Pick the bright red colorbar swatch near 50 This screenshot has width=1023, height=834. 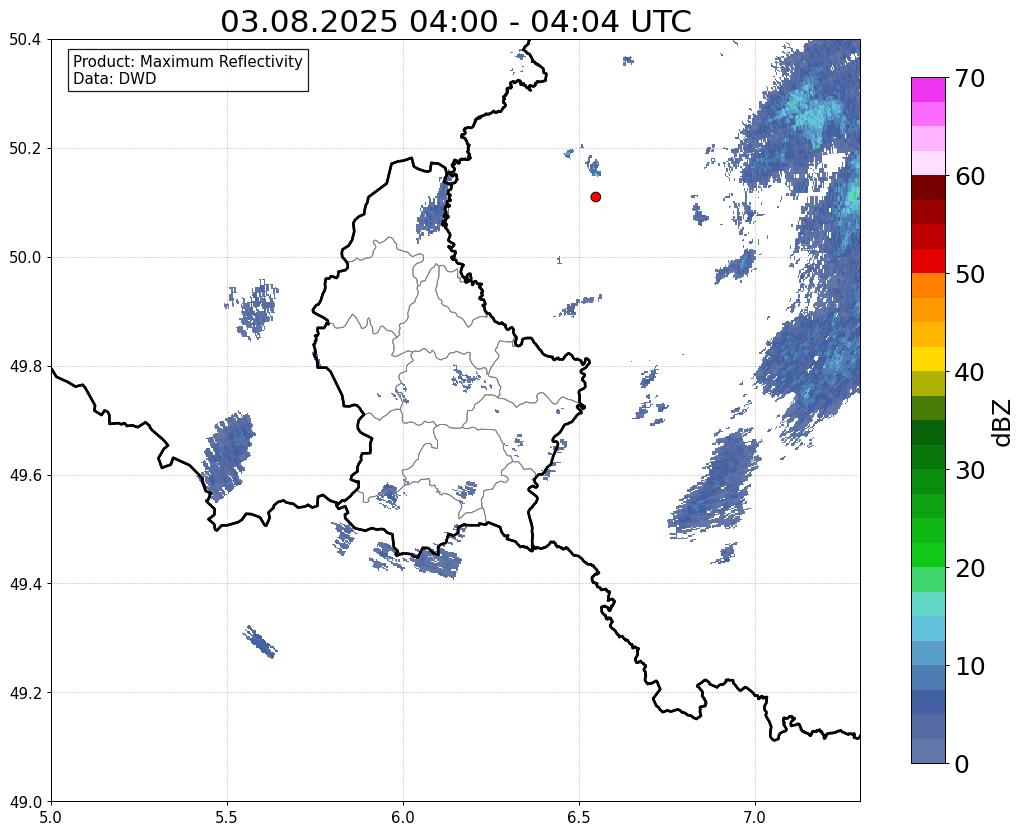928,261
